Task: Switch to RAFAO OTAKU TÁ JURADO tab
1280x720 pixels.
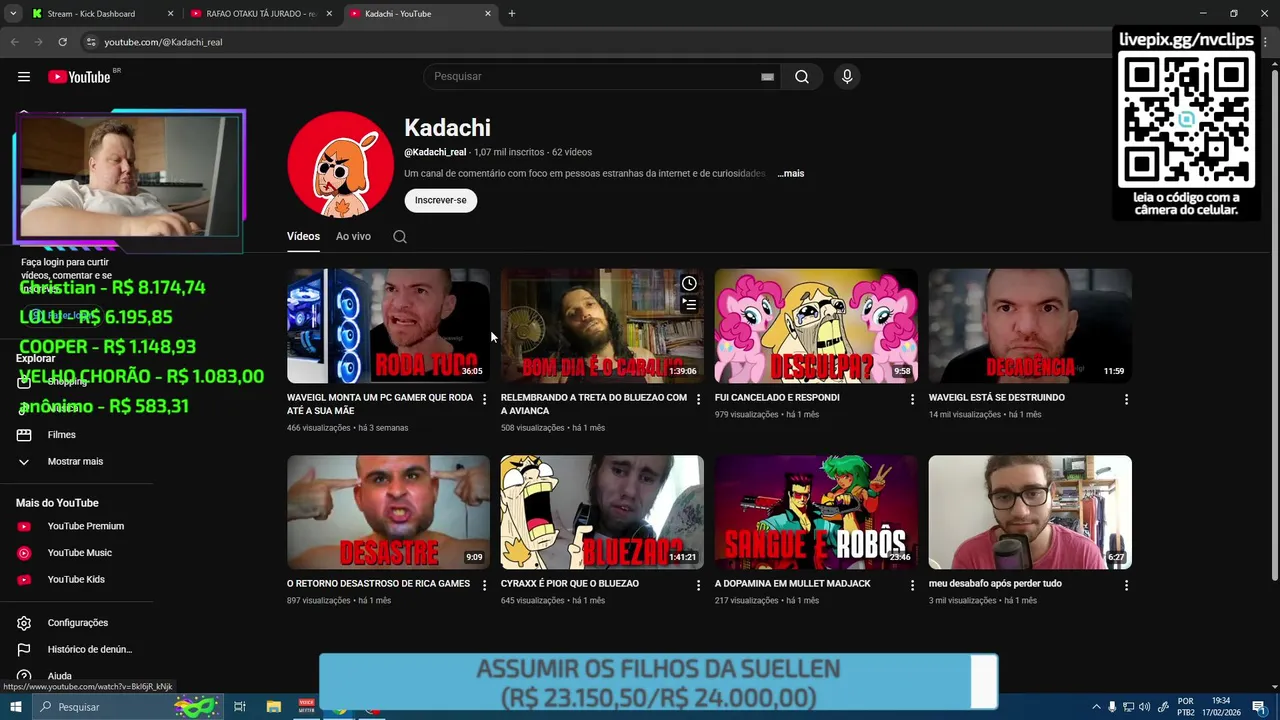Action: (x=260, y=14)
